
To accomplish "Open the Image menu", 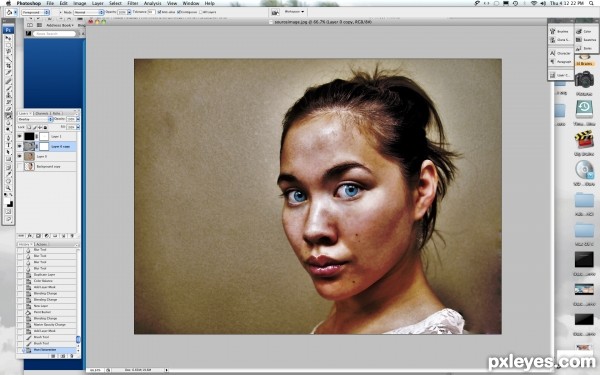I will coord(80,3).
